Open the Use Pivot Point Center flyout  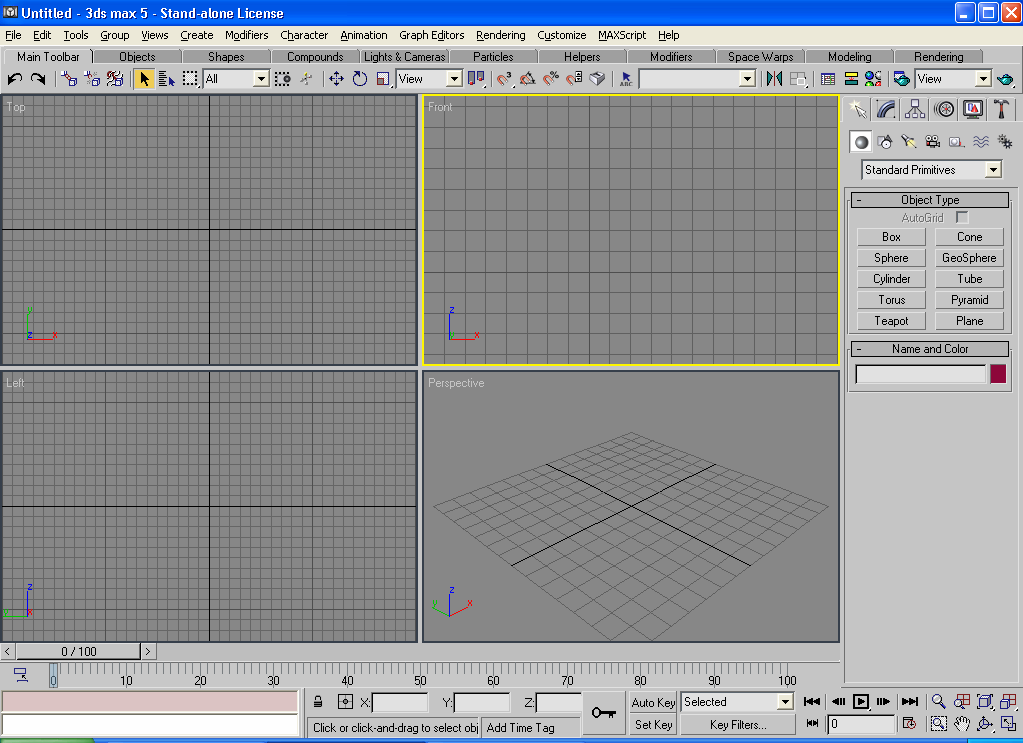click(x=476, y=79)
